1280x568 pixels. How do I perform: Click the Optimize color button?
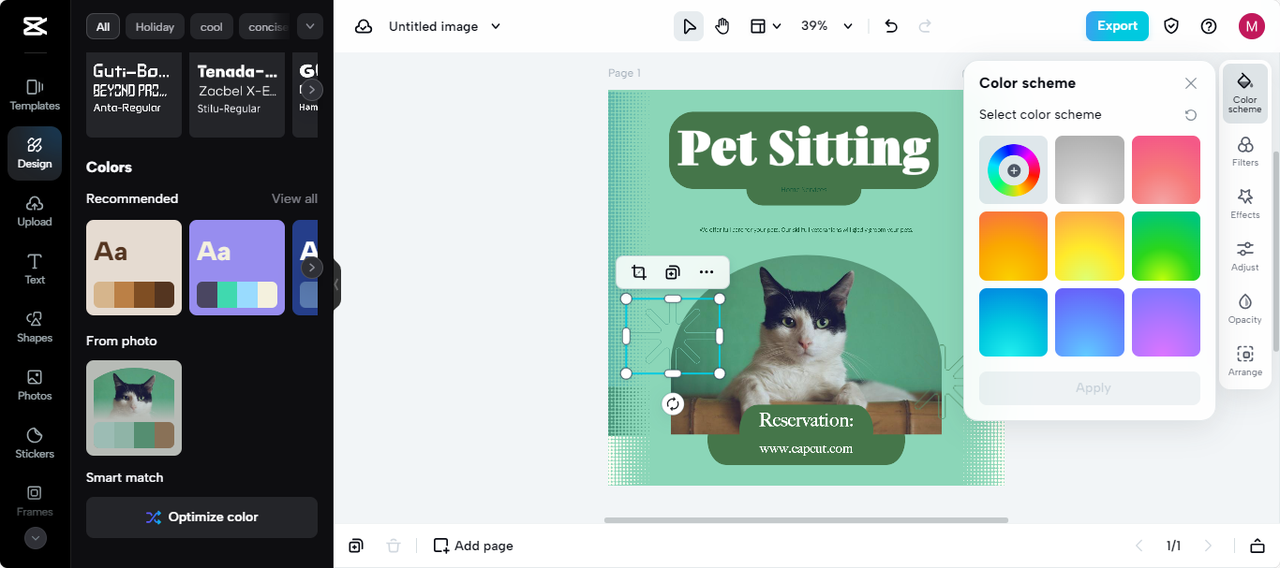[202, 517]
